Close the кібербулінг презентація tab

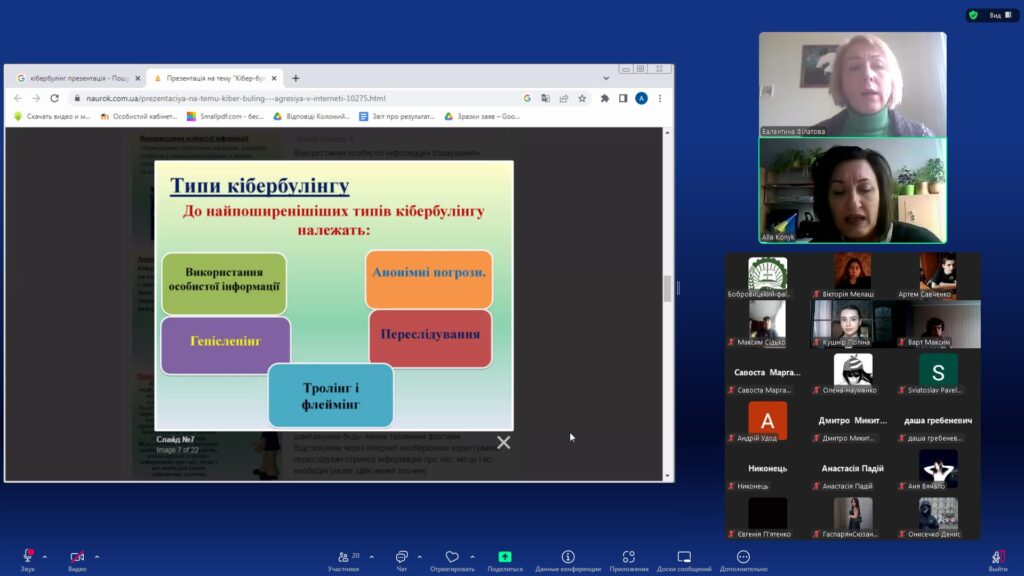click(137, 78)
